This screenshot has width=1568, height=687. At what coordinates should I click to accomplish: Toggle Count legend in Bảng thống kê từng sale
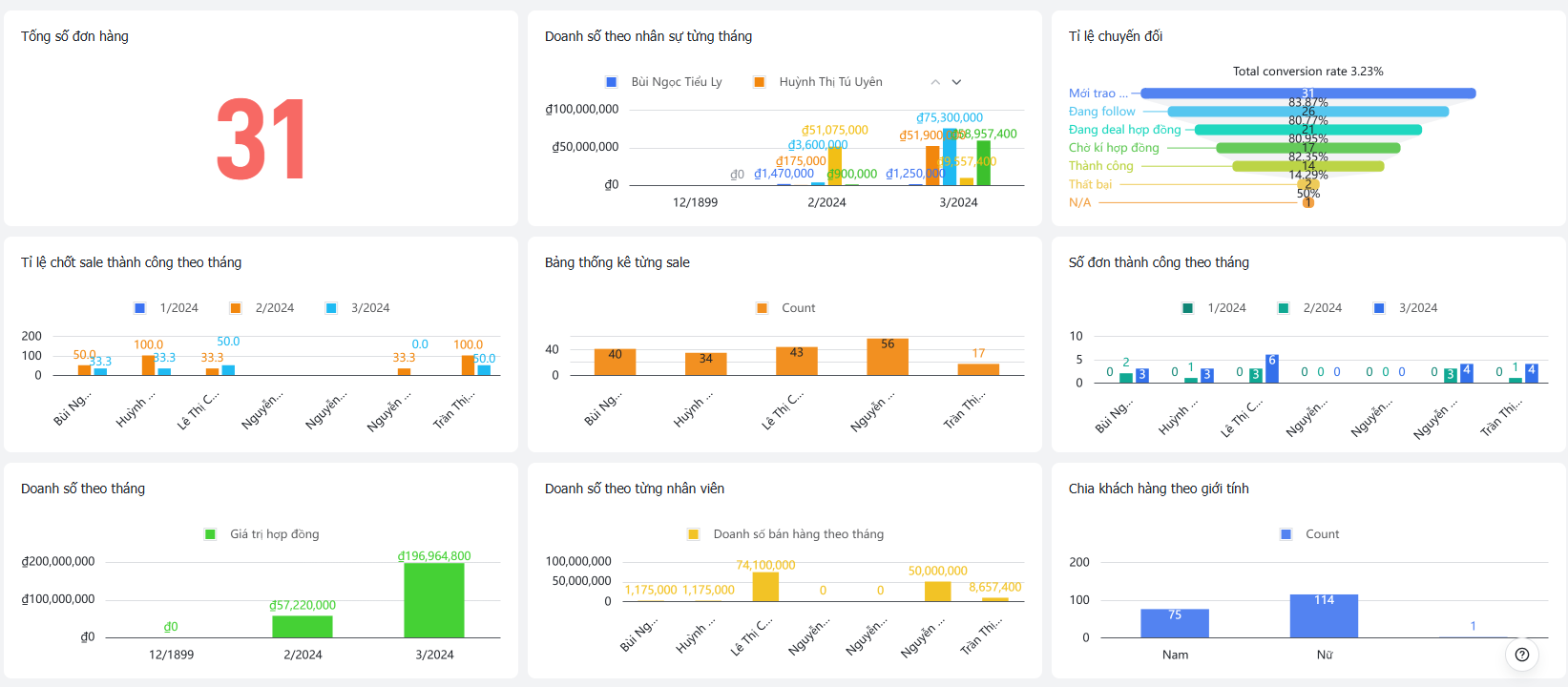[786, 308]
